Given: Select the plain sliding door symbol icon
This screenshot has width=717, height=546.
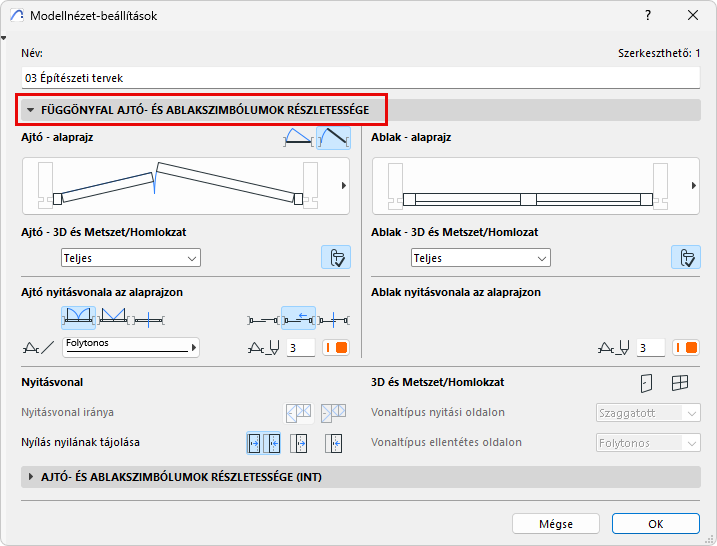Looking at the screenshot, I should pos(263,320).
